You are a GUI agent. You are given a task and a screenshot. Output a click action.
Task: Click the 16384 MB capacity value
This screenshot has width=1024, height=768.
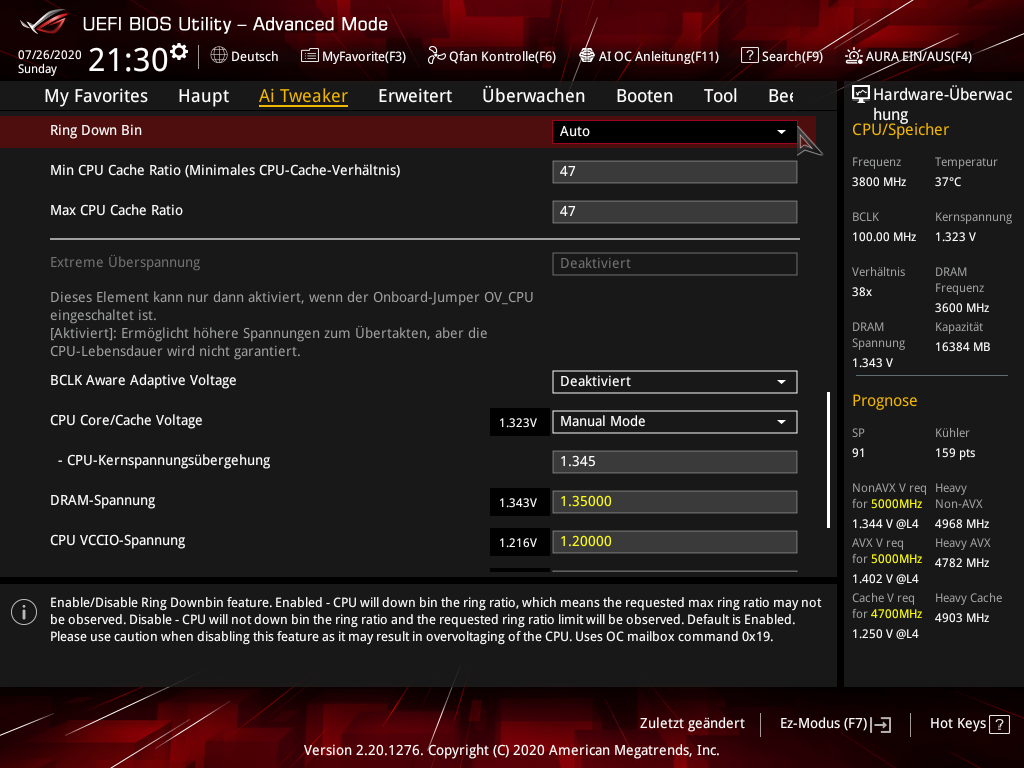962,347
